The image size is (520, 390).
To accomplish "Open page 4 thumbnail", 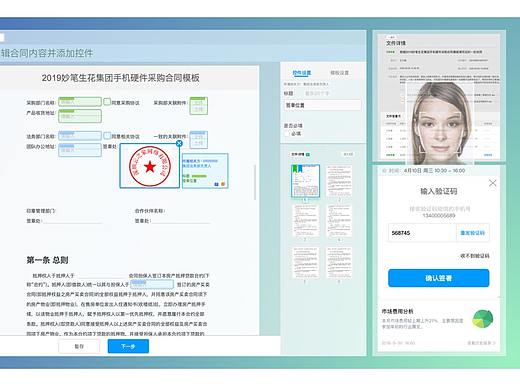I will (339, 221).
